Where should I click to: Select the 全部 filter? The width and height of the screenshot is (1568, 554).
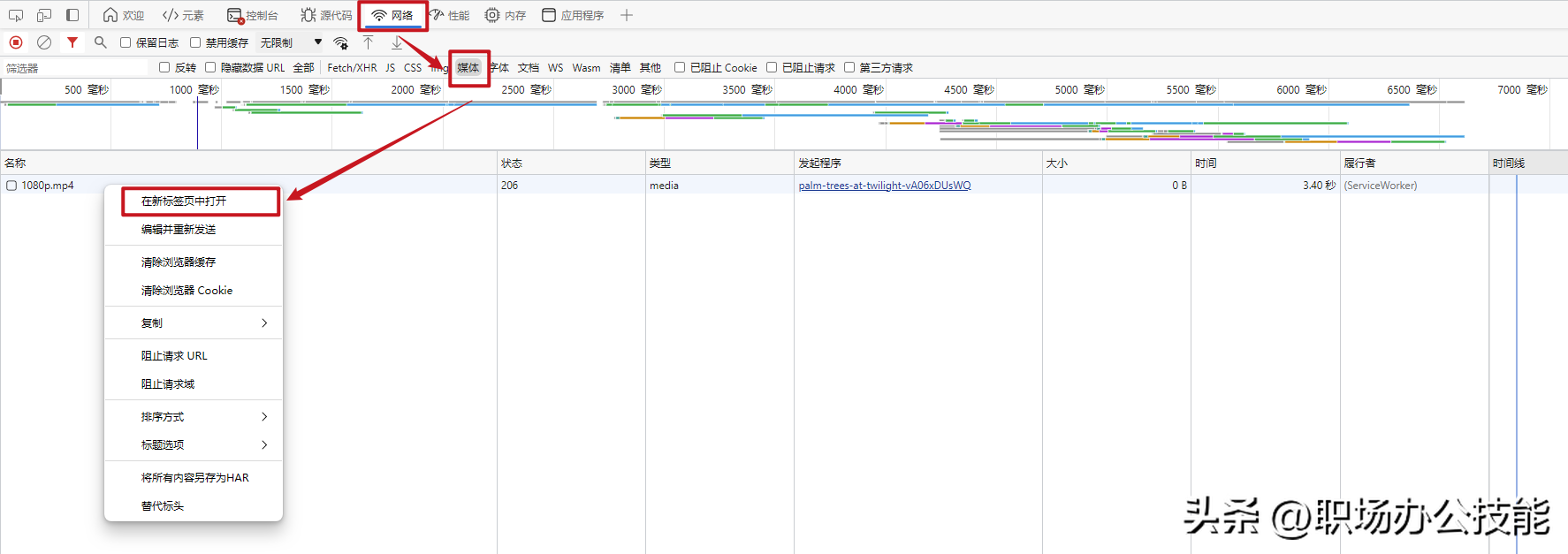303,68
